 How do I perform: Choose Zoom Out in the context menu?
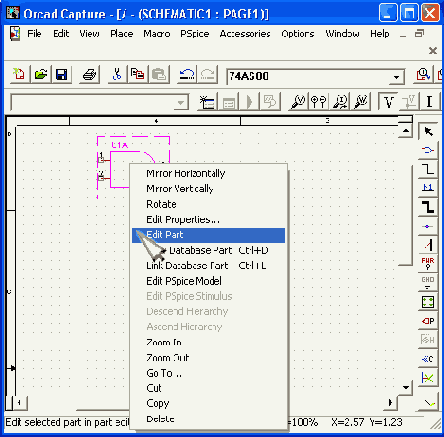click(x=208, y=358)
